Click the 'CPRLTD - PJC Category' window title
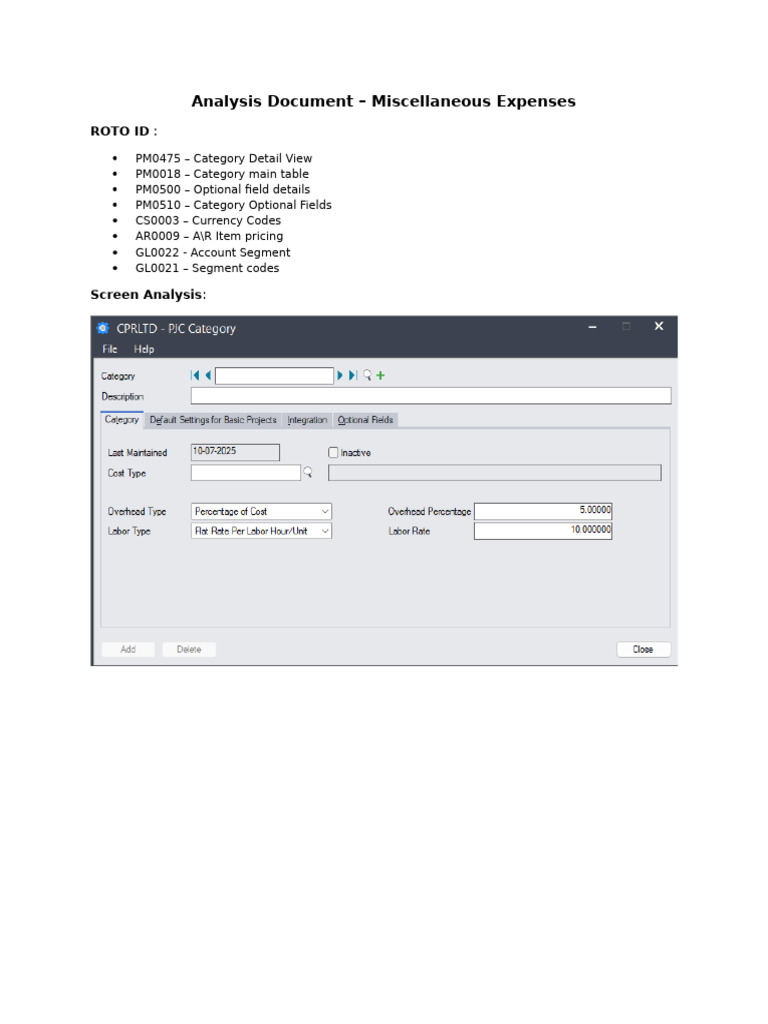Screen dimensions: 768x1024 click(x=176, y=328)
